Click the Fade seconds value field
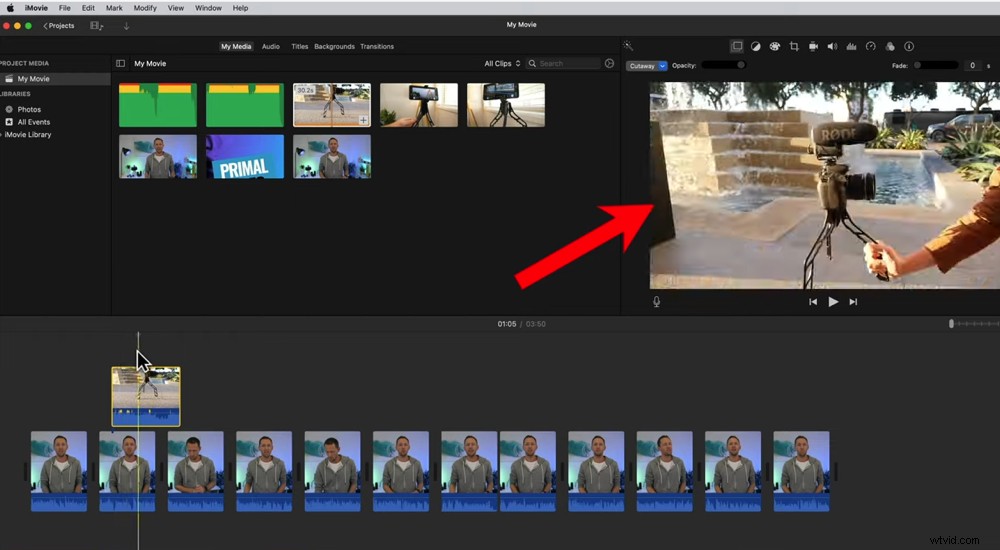The image size is (1000, 550). pyautogui.click(x=972, y=65)
